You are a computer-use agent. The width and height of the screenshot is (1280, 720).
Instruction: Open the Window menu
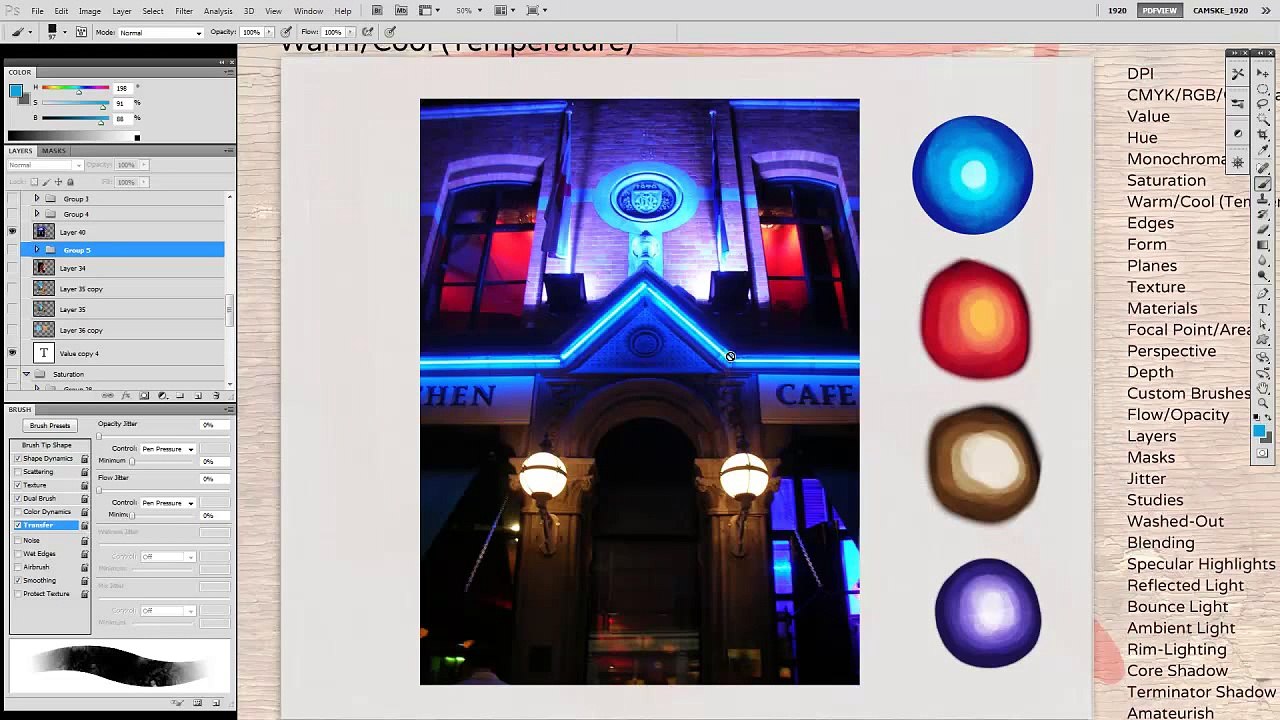308,10
